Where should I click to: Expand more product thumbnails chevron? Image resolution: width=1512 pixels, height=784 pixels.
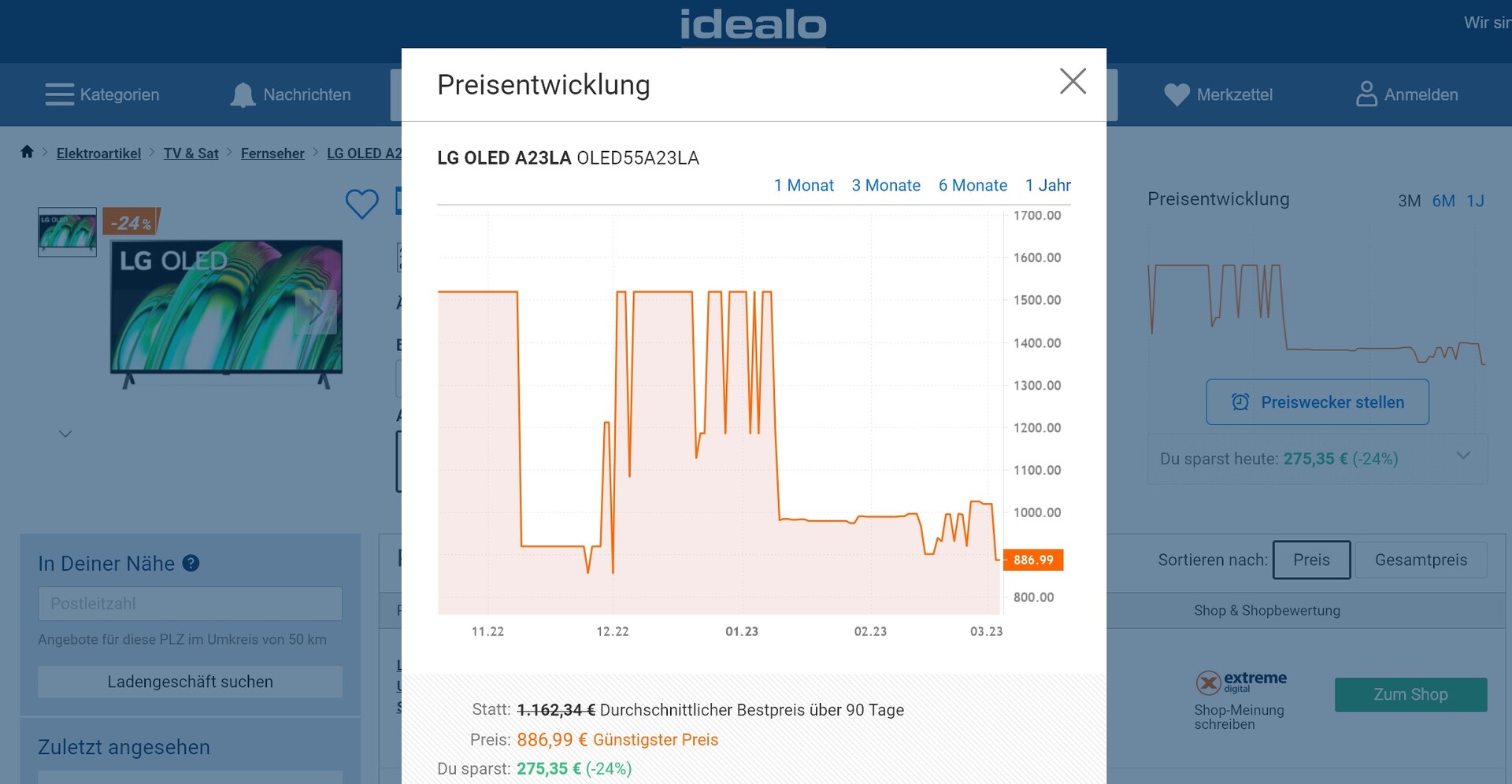pos(65,434)
